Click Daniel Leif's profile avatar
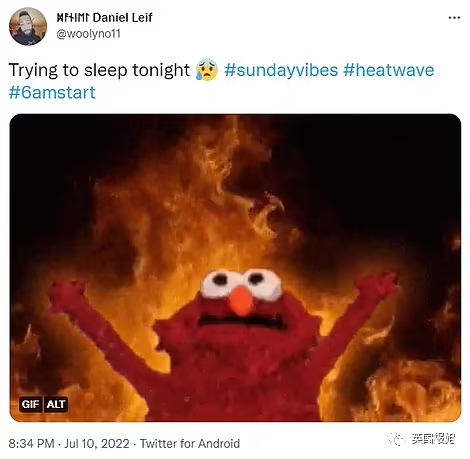 click(28, 26)
